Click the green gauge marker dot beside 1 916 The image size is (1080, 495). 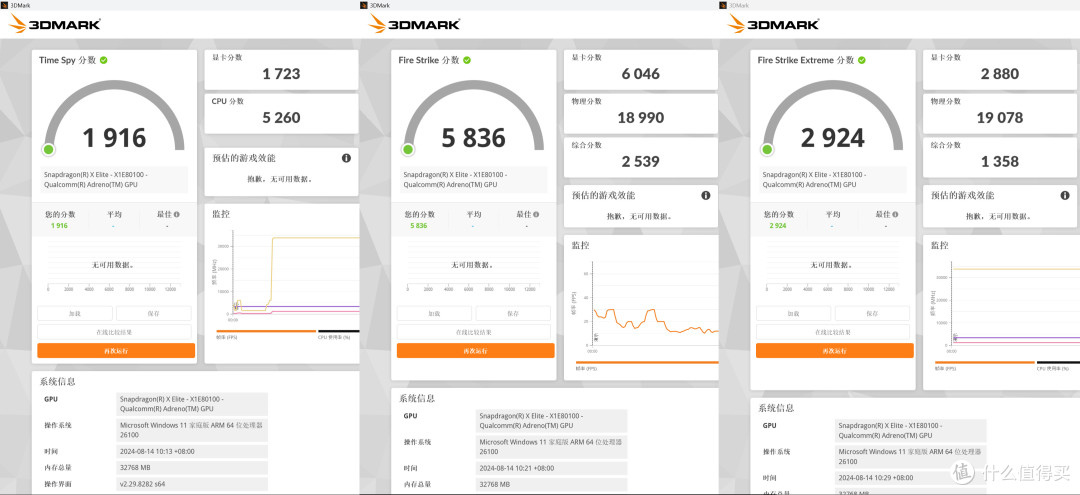(x=48, y=149)
